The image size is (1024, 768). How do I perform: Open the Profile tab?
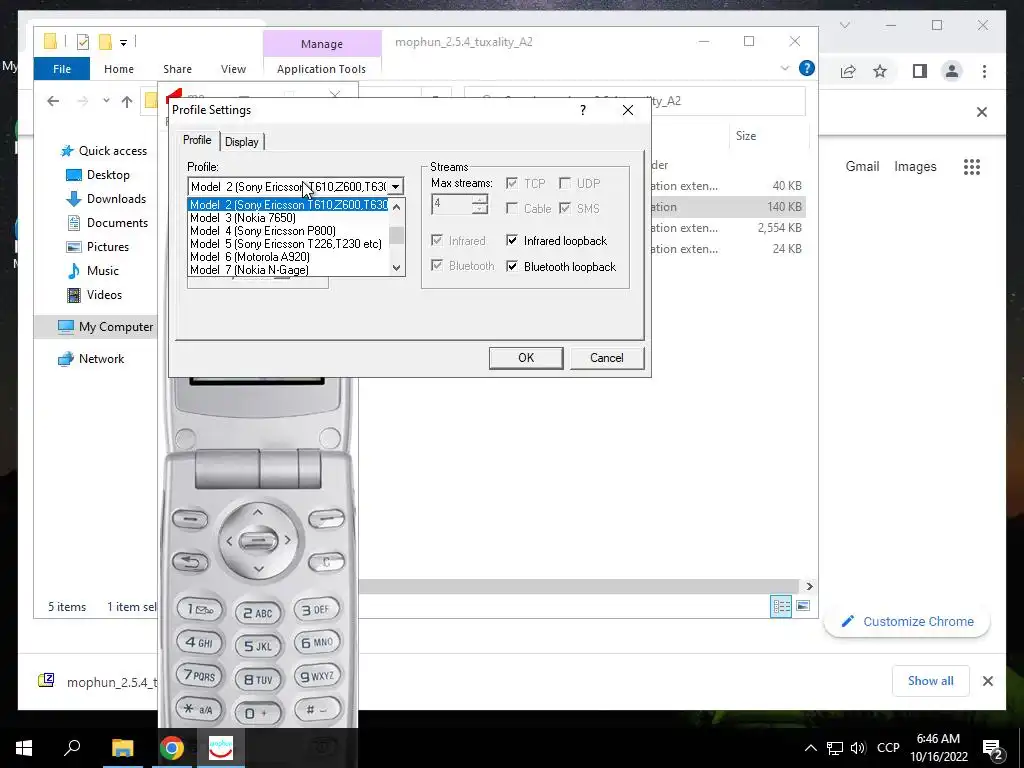[197, 140]
